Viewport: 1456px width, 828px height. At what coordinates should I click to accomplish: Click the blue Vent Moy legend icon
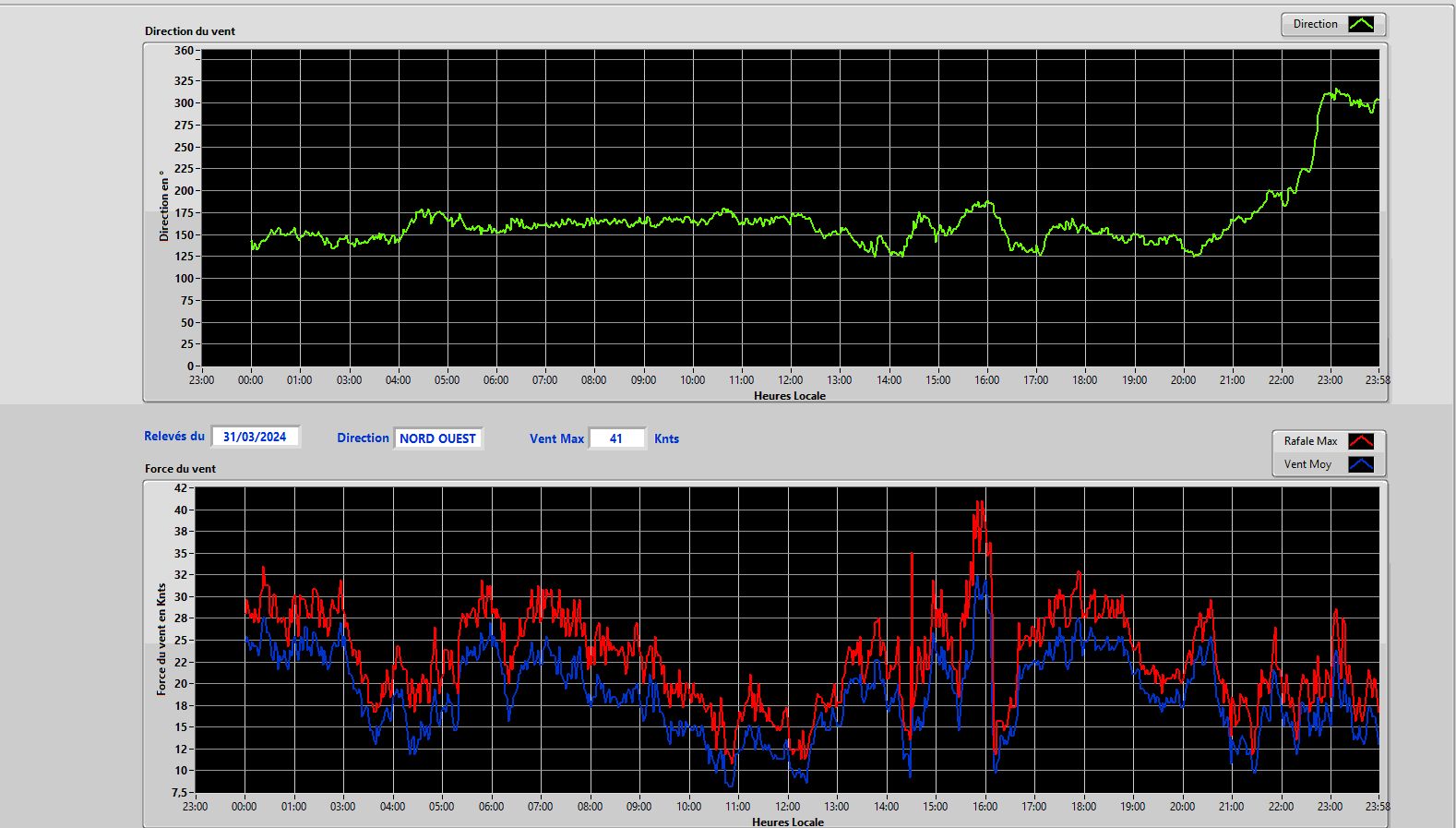(1361, 464)
